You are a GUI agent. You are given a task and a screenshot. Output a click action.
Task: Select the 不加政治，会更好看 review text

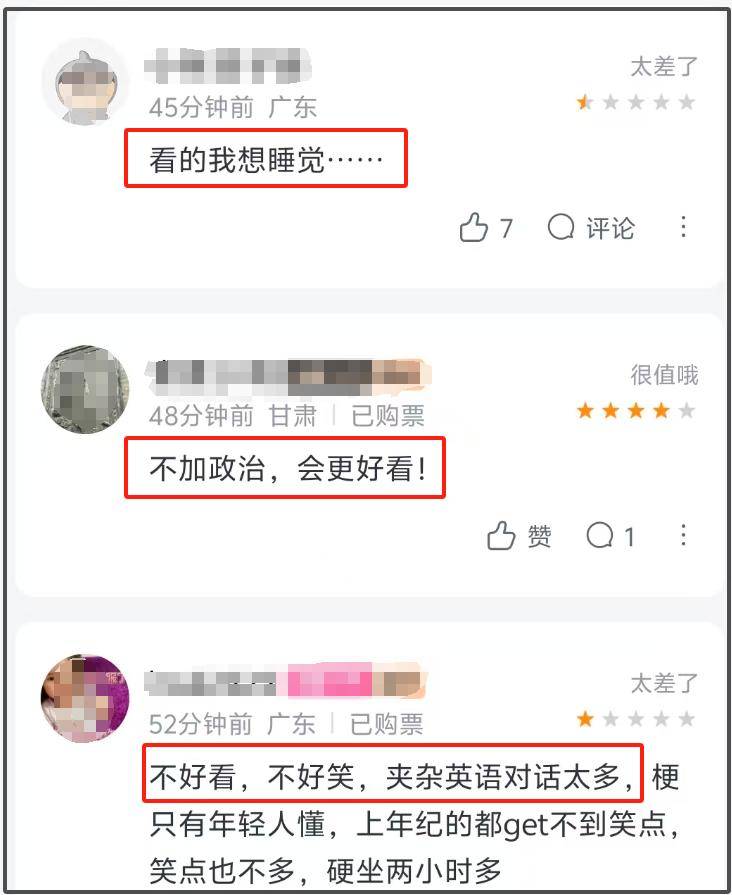[287, 468]
